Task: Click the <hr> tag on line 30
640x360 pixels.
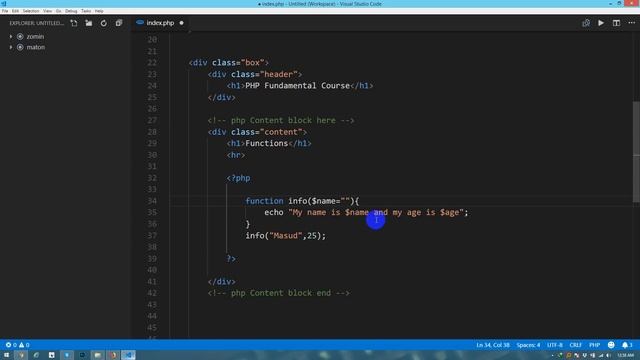Action: [x=236, y=155]
